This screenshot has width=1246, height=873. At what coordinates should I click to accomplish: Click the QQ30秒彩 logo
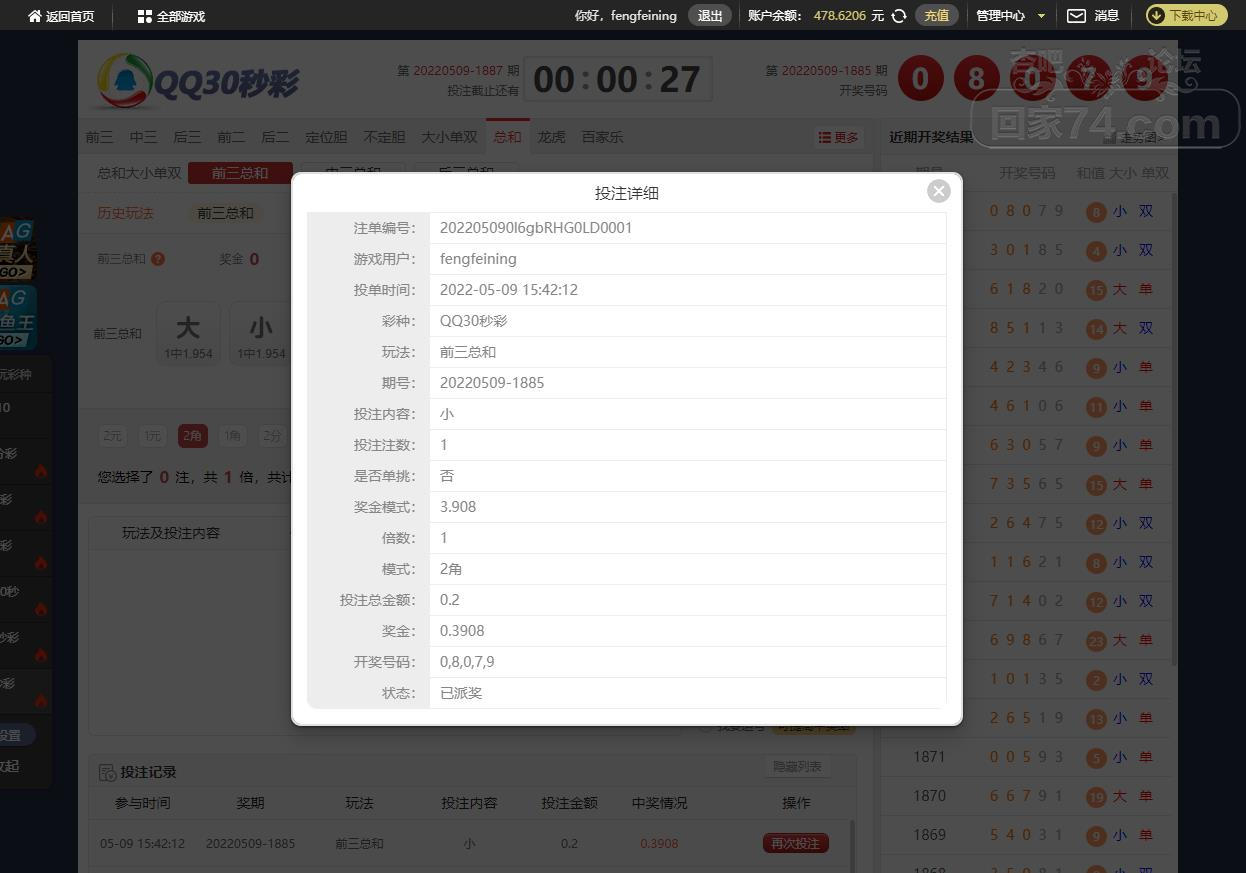(198, 81)
